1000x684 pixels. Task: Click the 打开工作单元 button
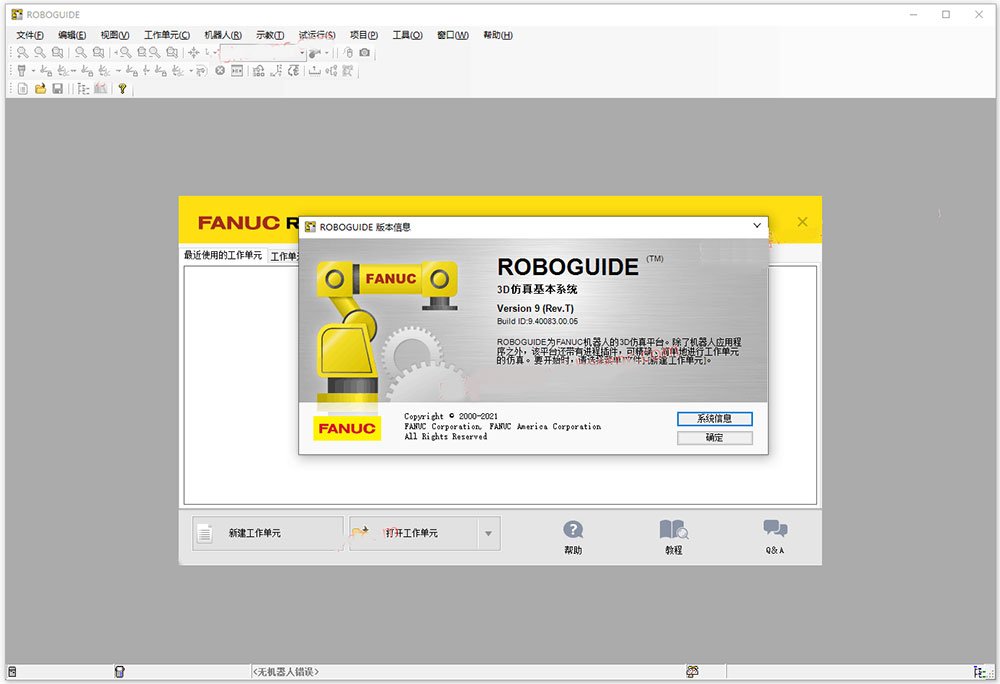coord(413,534)
